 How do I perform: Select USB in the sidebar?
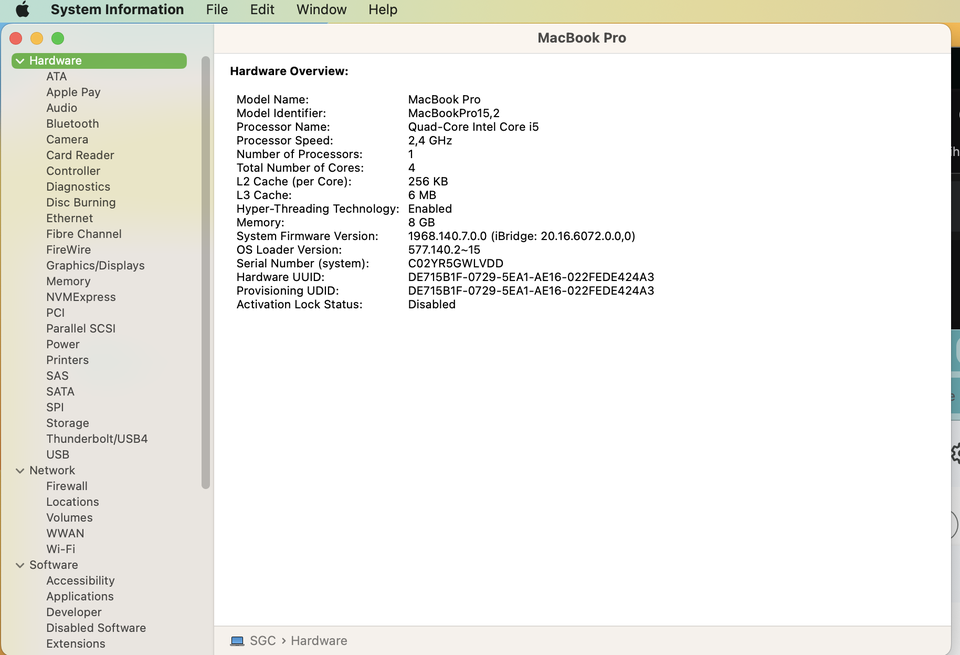coord(58,455)
